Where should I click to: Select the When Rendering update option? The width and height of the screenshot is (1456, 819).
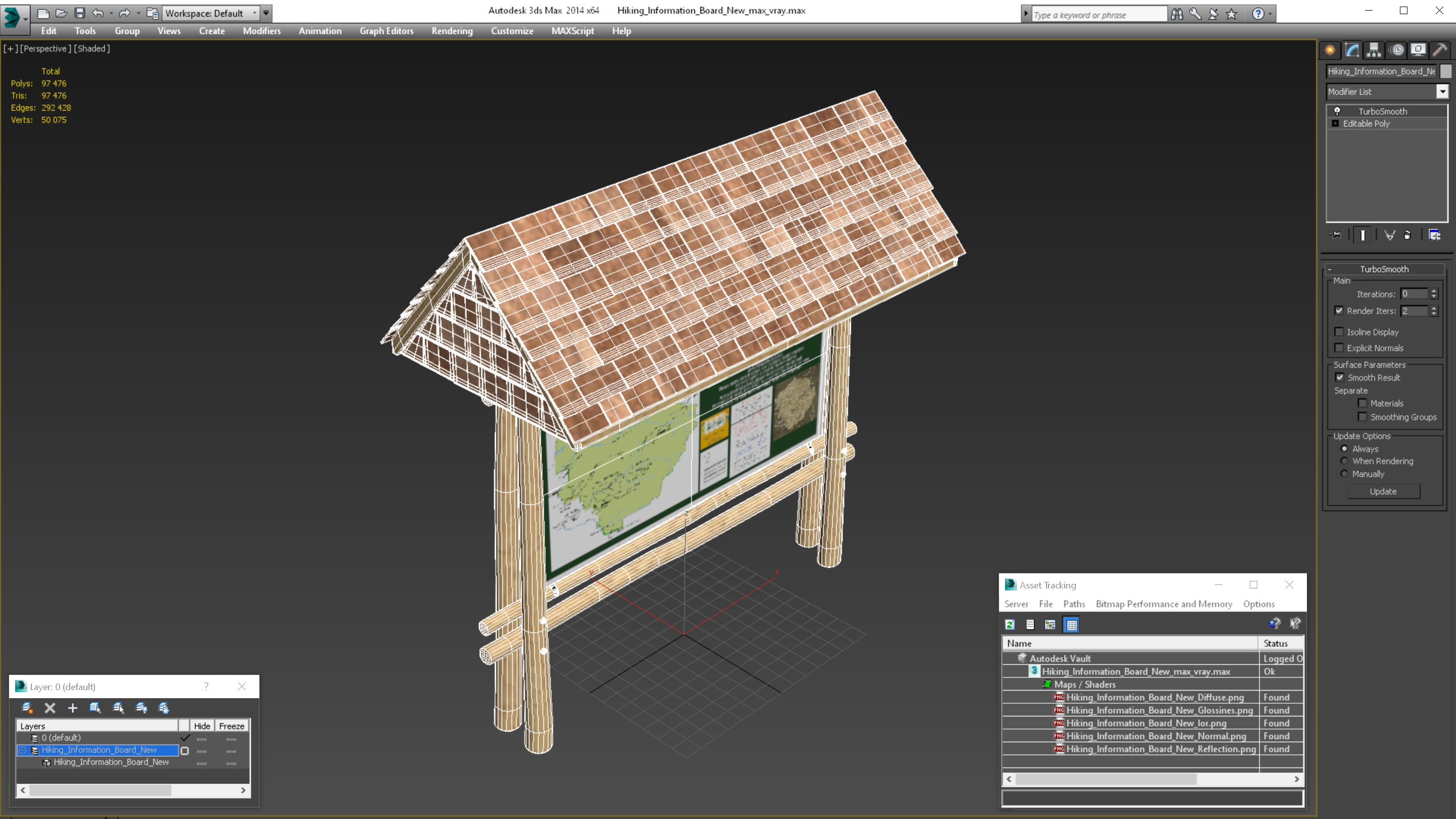[1344, 461]
